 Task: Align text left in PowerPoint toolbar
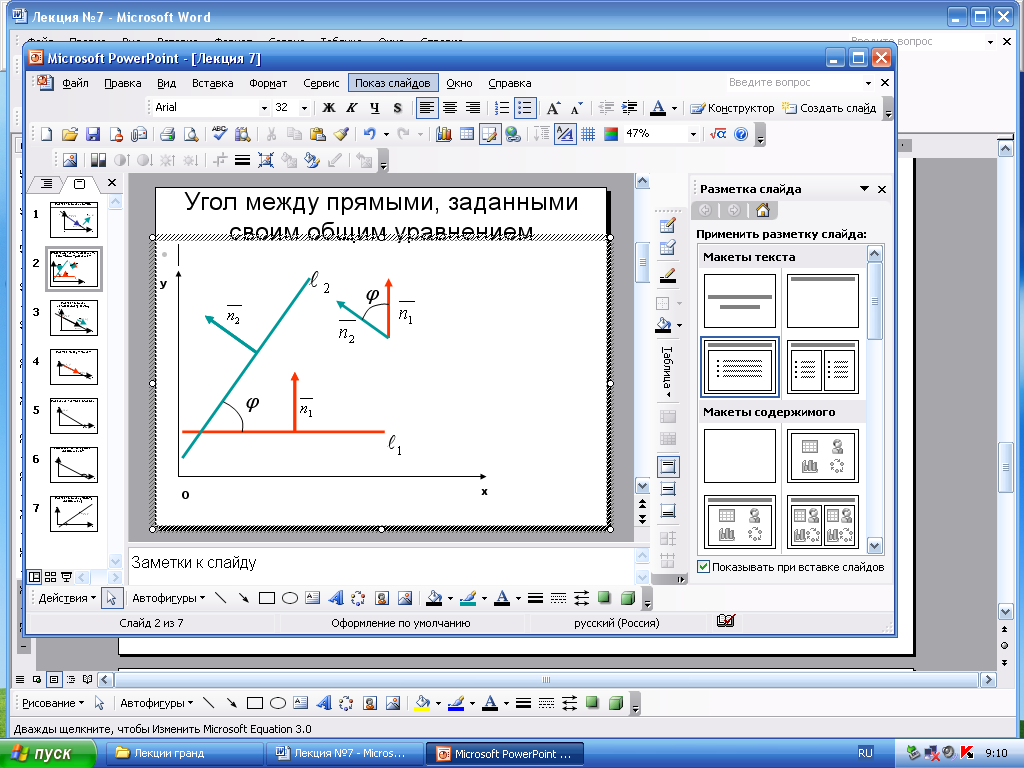[426, 108]
